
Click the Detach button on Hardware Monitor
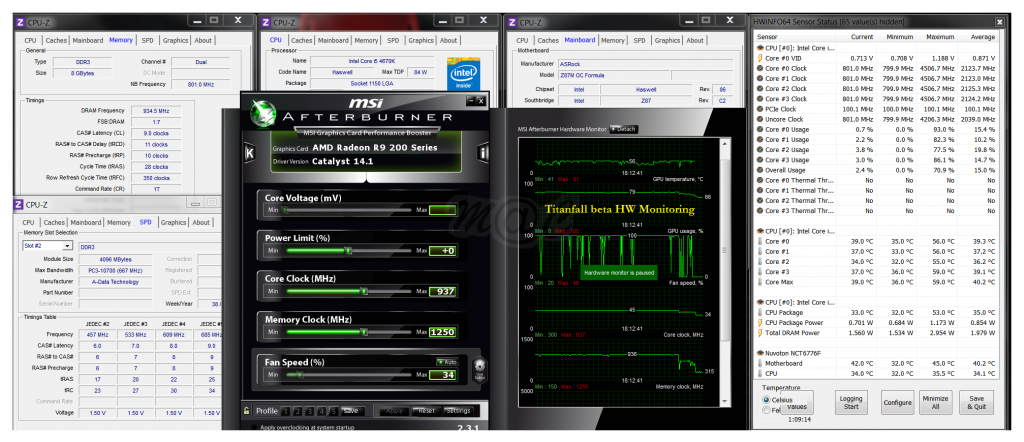click(x=625, y=129)
